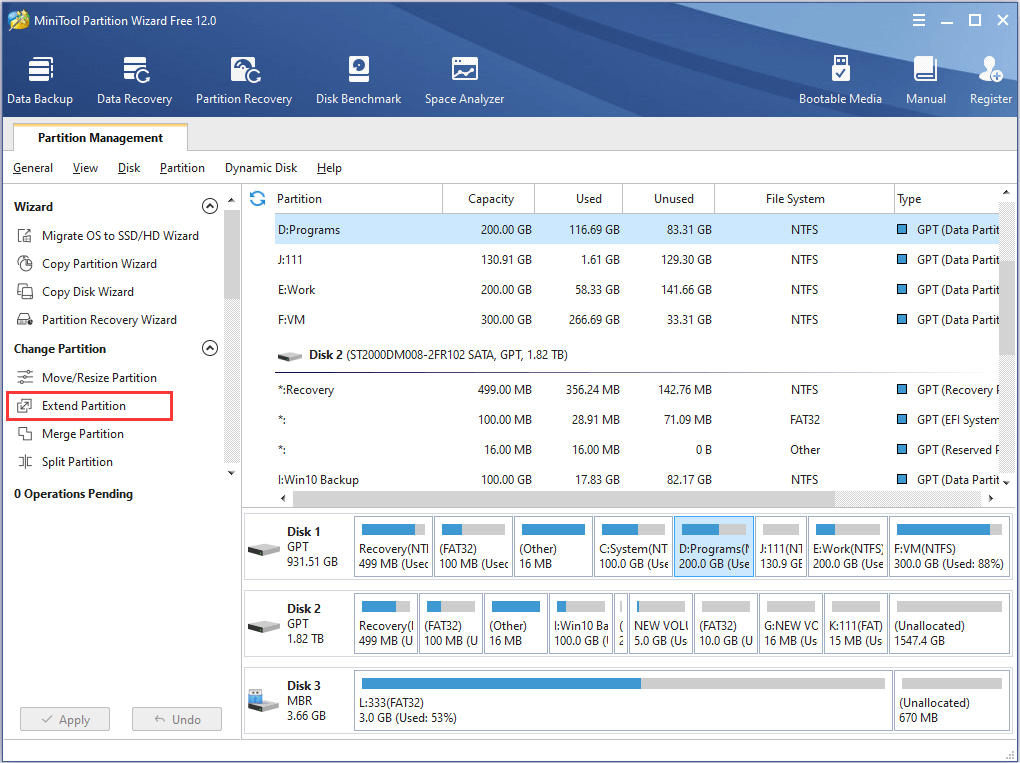Sort by Unused column header
This screenshot has width=1020, height=763.
[669, 198]
